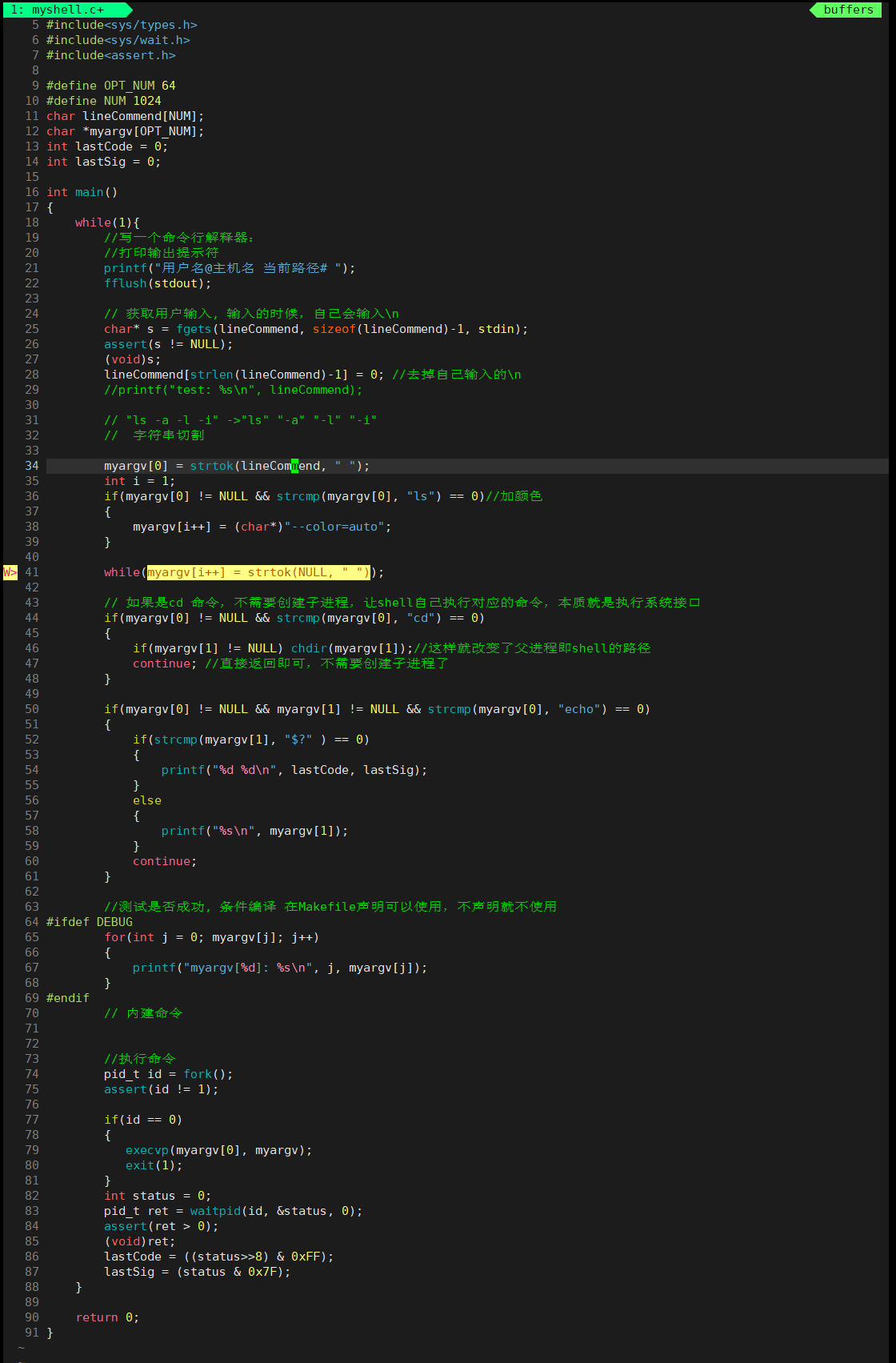
Task: Click printf with lastCode, lastSig on line 54
Action: pos(294,770)
